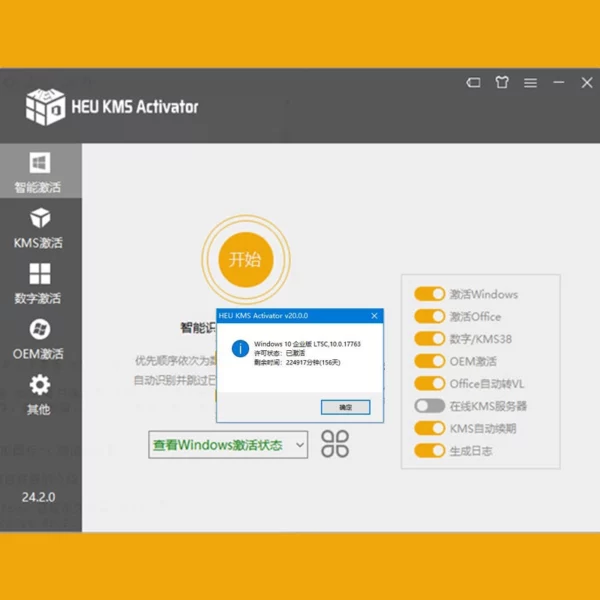Enable the 在线KMS服务器 switch
This screenshot has width=600, height=600.
click(x=430, y=406)
